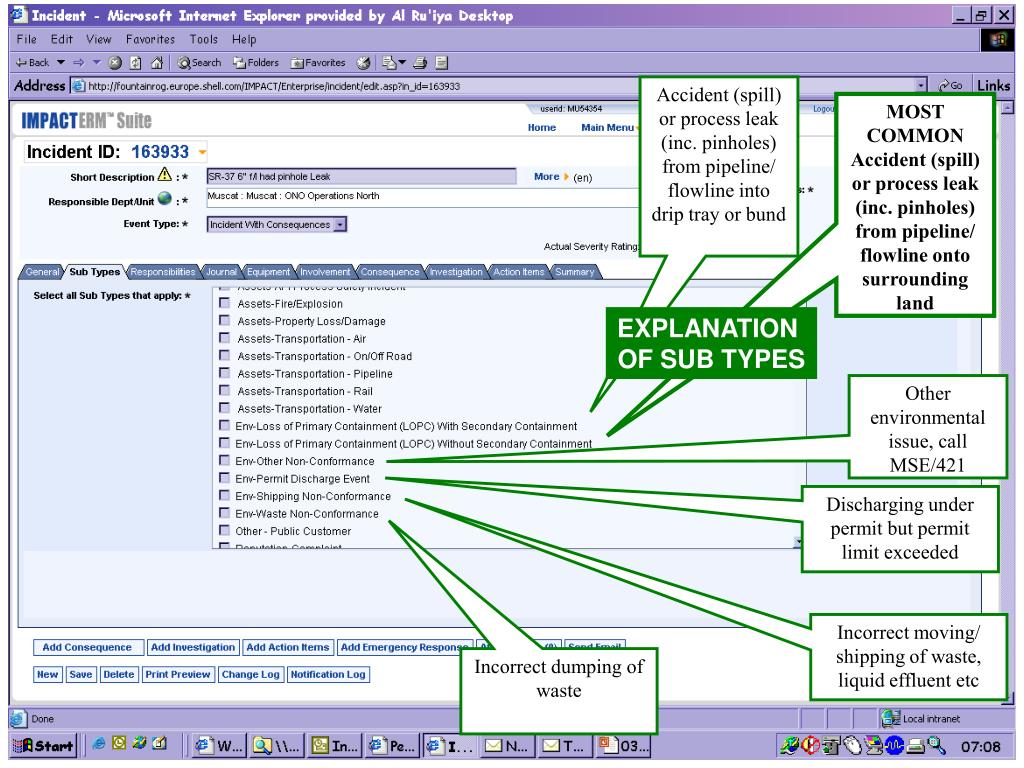Select the Assets-Transportation - Pipeline checkbox
This screenshot has width=1024, height=768.
point(225,373)
